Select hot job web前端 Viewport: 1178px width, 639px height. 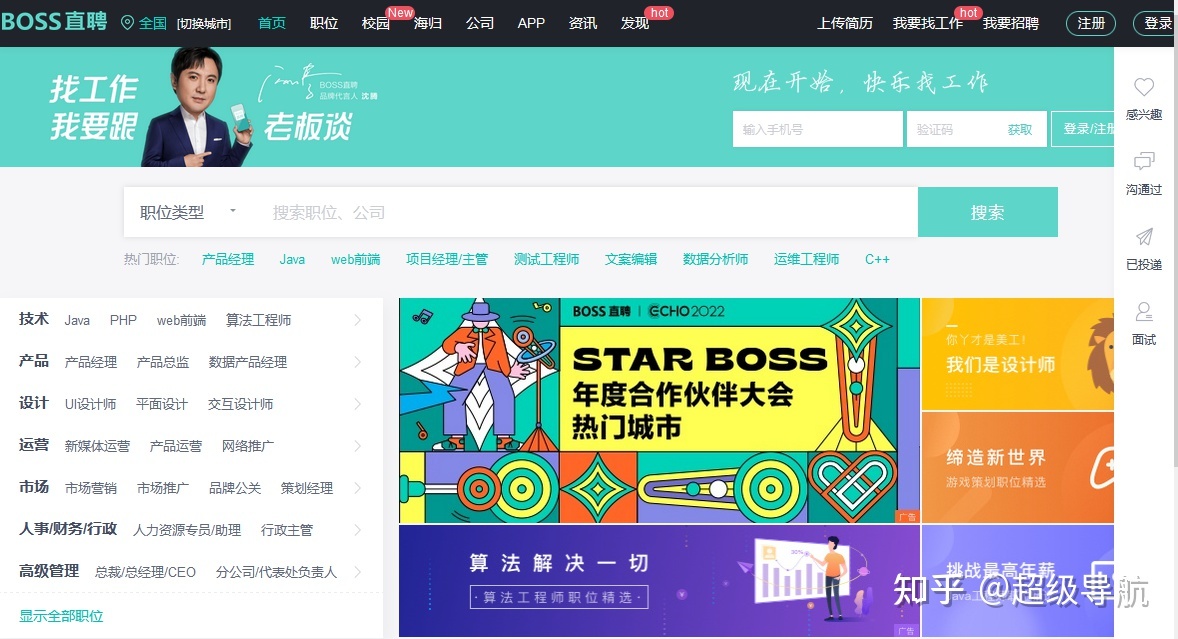(355, 259)
